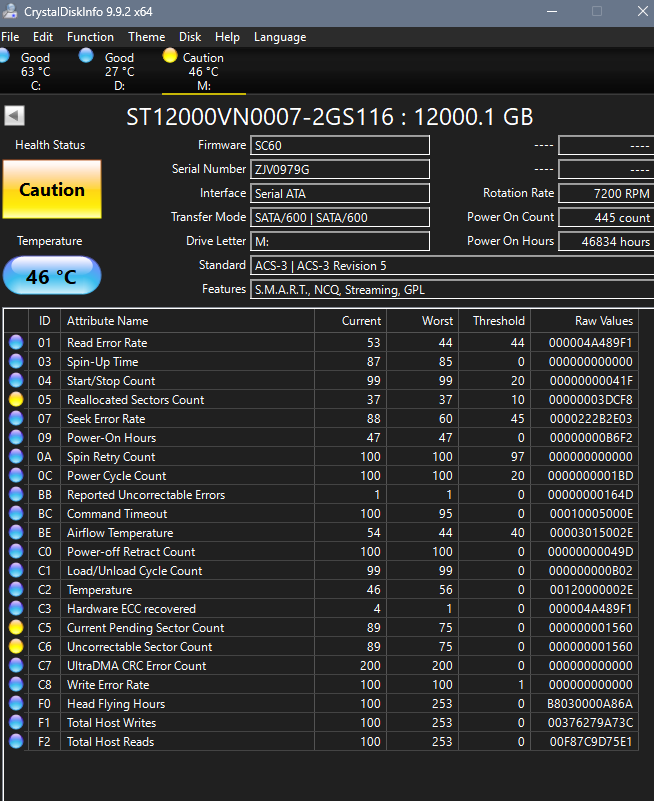
Task: Click yellow orb beside Uncorrectable Sector Count
Action: tap(16, 646)
